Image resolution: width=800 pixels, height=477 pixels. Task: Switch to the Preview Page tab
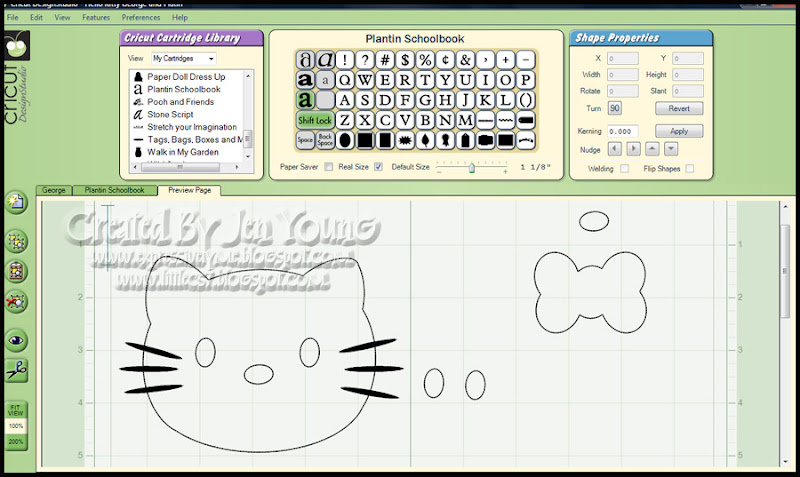[x=189, y=190]
